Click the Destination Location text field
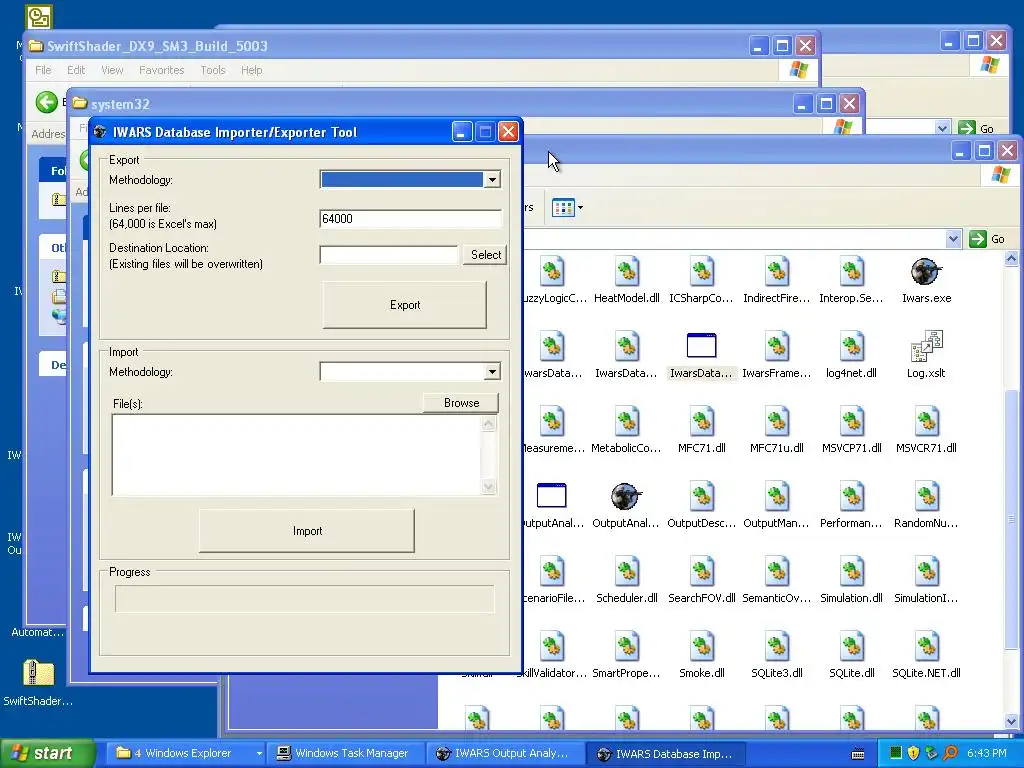The height and width of the screenshot is (768, 1024). (389, 255)
